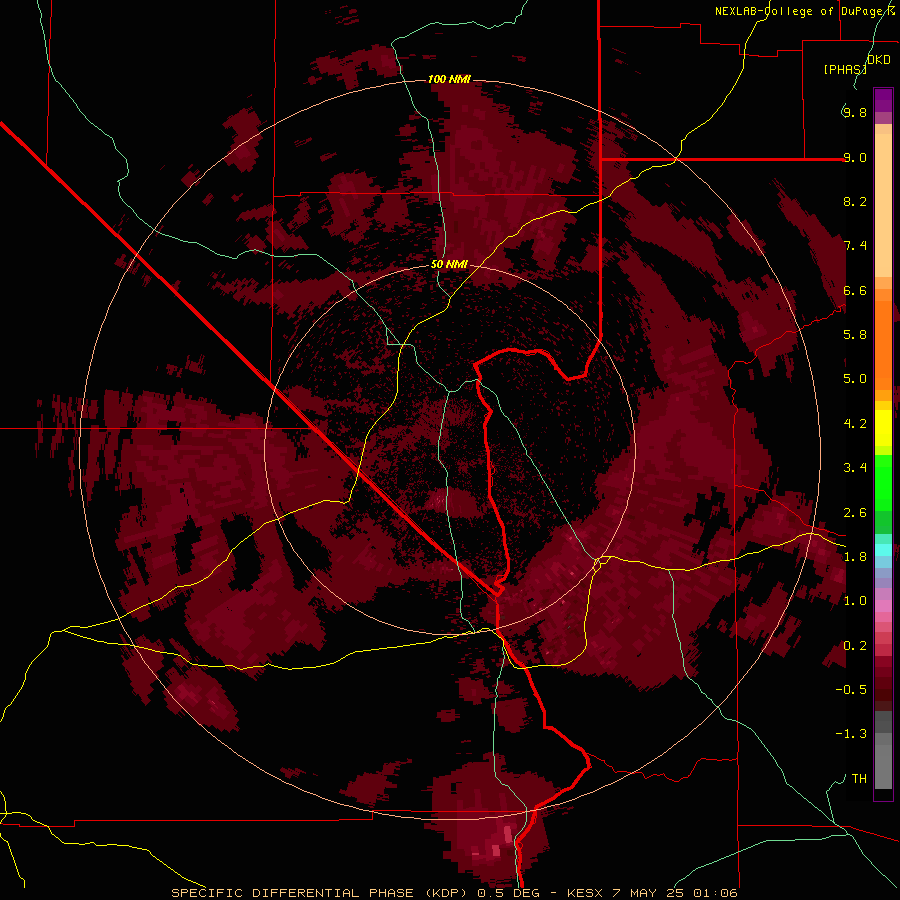Click the OKD label near the legend
The width and height of the screenshot is (900, 900).
click(879, 60)
